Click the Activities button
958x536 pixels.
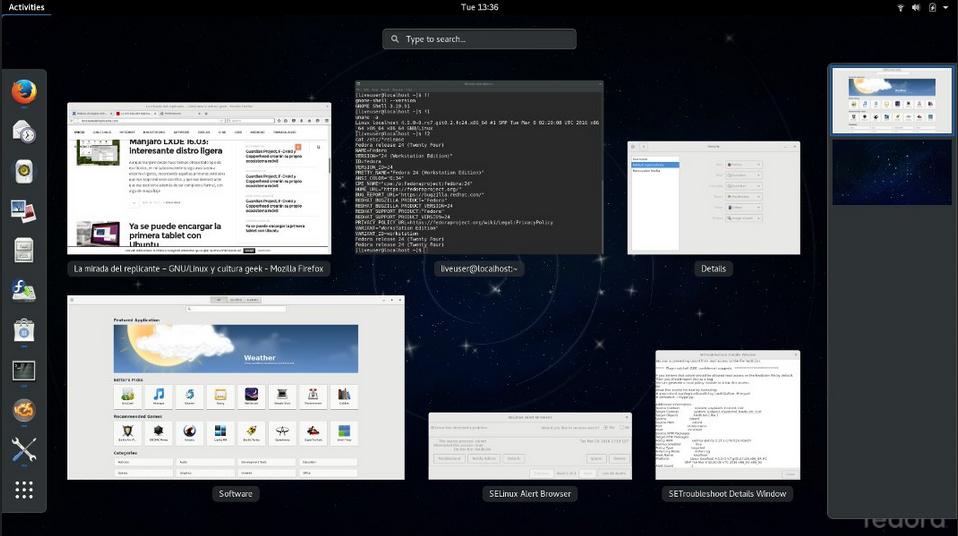pos(26,7)
